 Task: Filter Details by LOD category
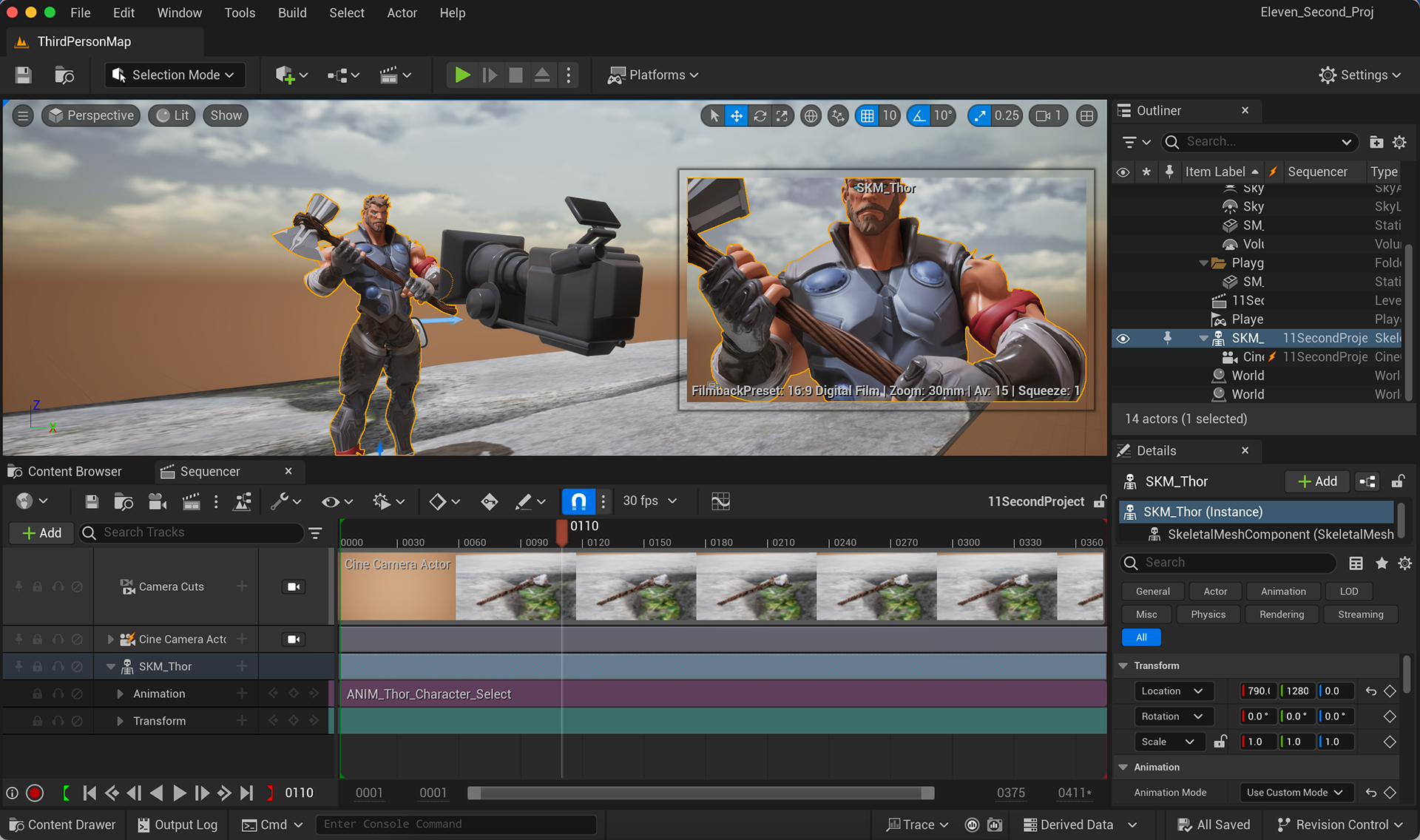[x=1348, y=592]
